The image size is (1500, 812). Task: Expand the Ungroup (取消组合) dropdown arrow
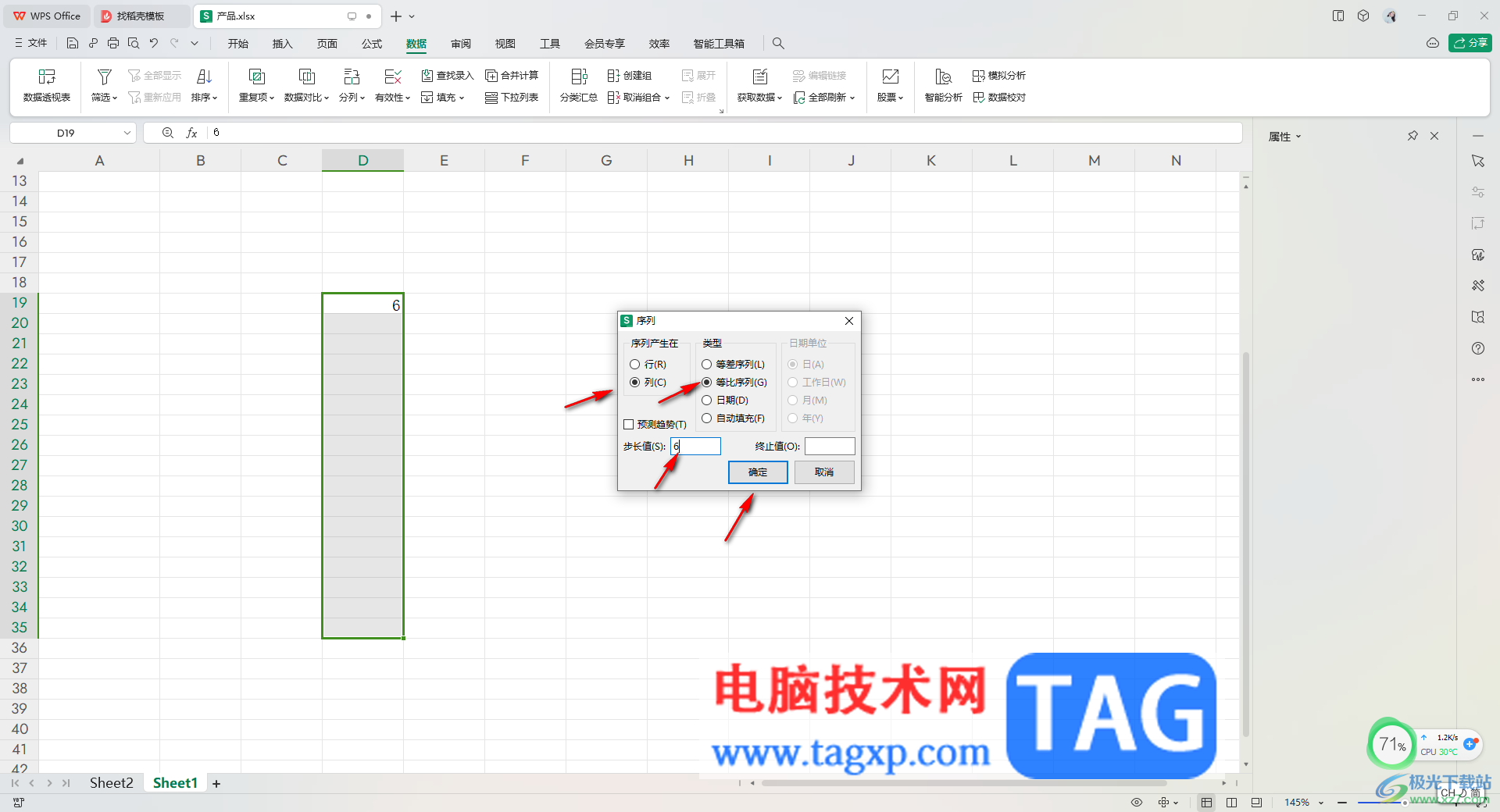(x=667, y=98)
